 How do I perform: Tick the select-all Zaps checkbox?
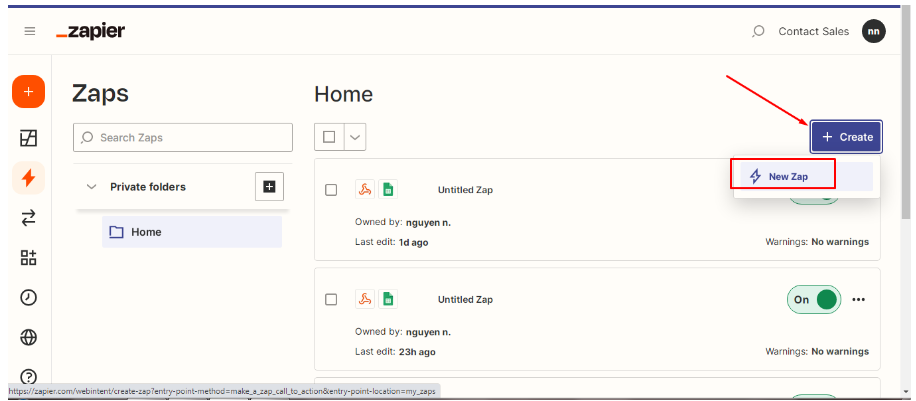click(329, 137)
